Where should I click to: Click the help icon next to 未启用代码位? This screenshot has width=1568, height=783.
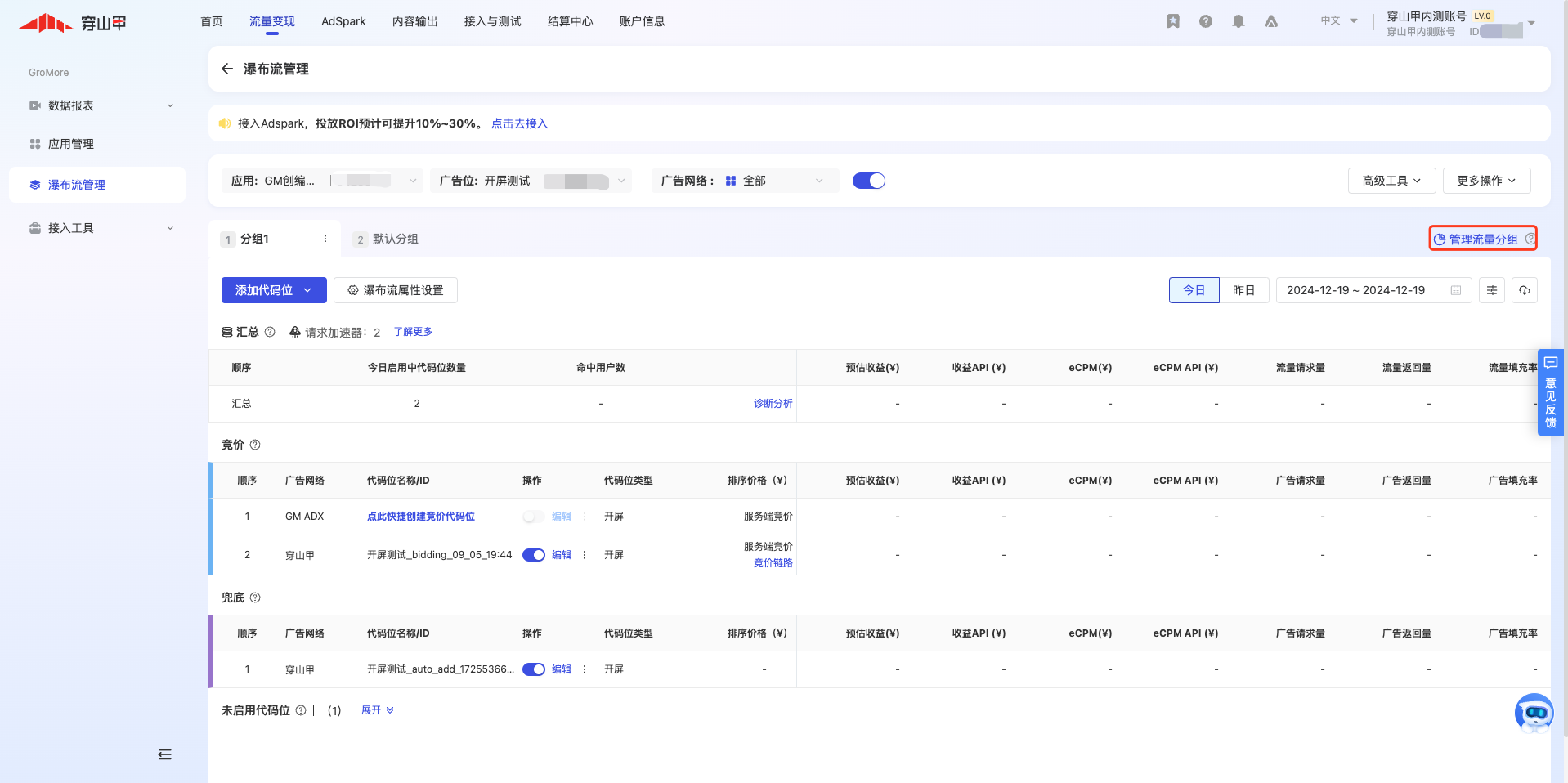[x=301, y=710]
